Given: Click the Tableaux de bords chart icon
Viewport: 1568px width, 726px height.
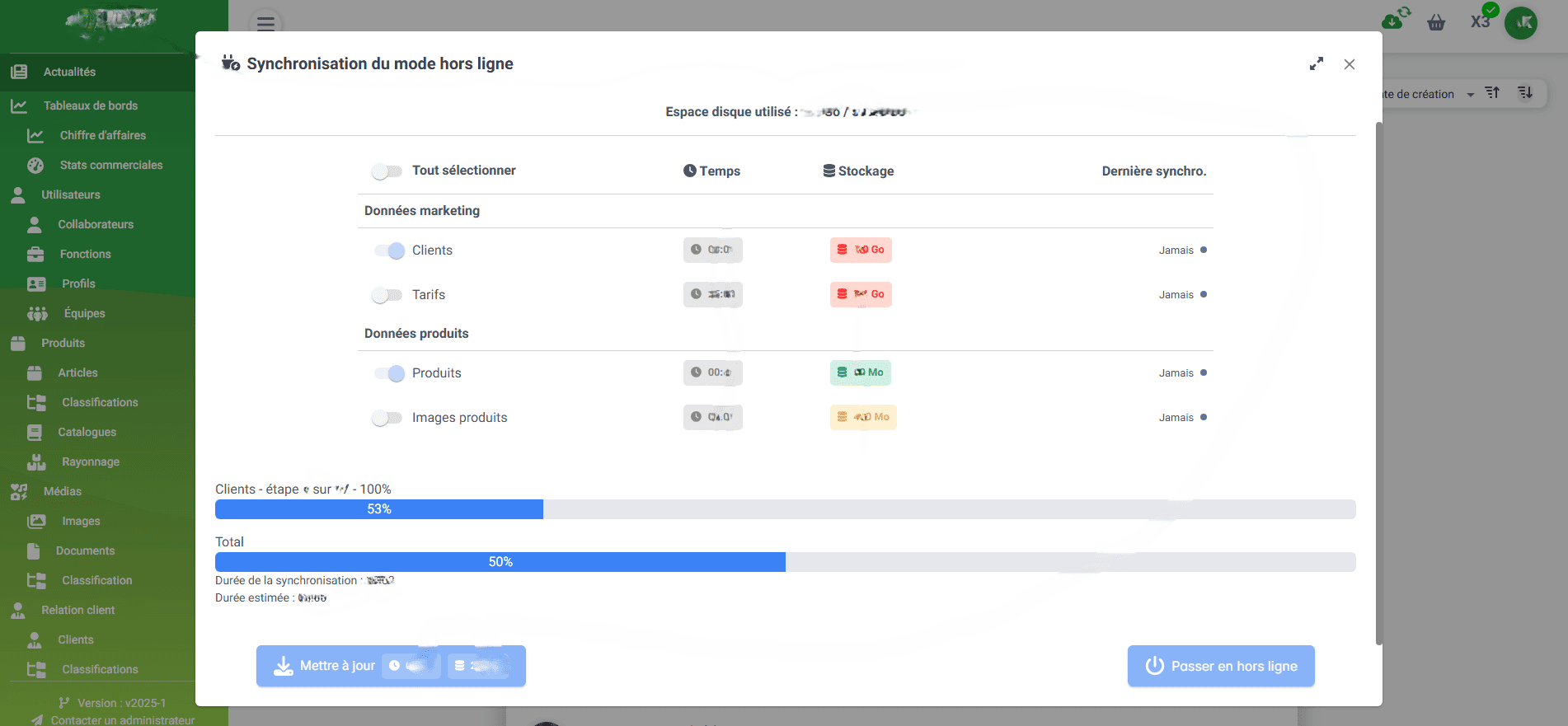Looking at the screenshot, I should click(19, 105).
